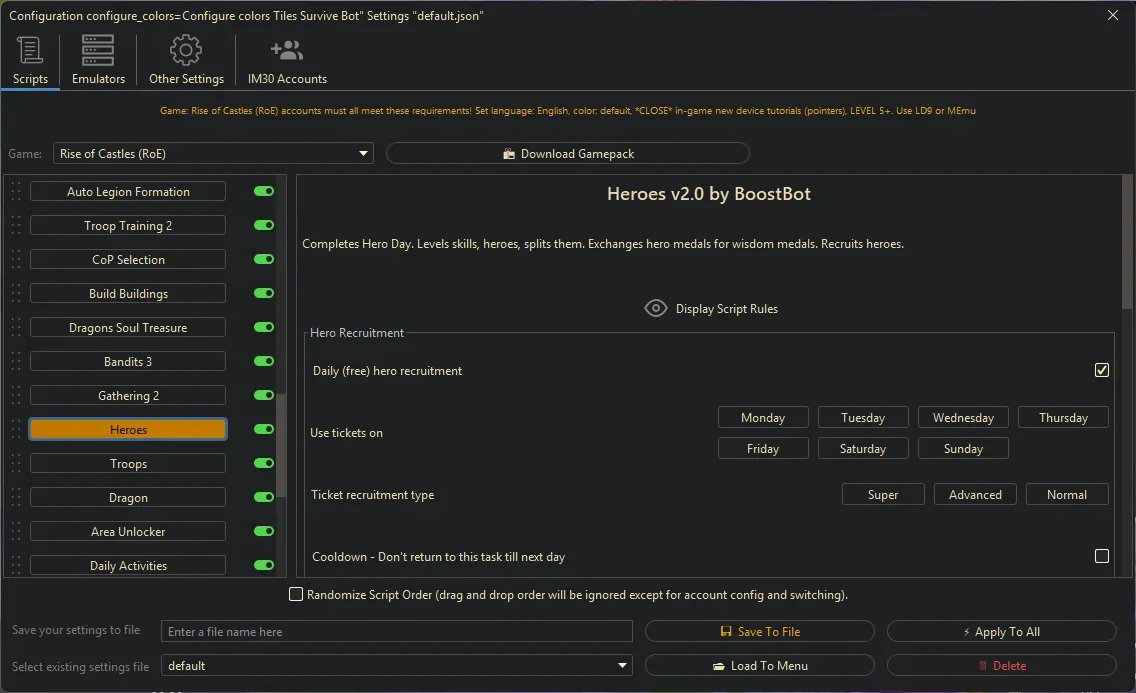Switch off the Bandits 3 toggle
1136x693 pixels.
click(264, 361)
